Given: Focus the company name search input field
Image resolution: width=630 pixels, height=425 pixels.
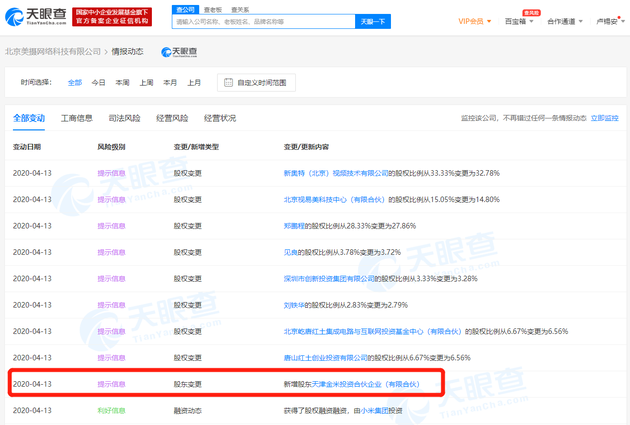Looking at the screenshot, I should point(262,21).
